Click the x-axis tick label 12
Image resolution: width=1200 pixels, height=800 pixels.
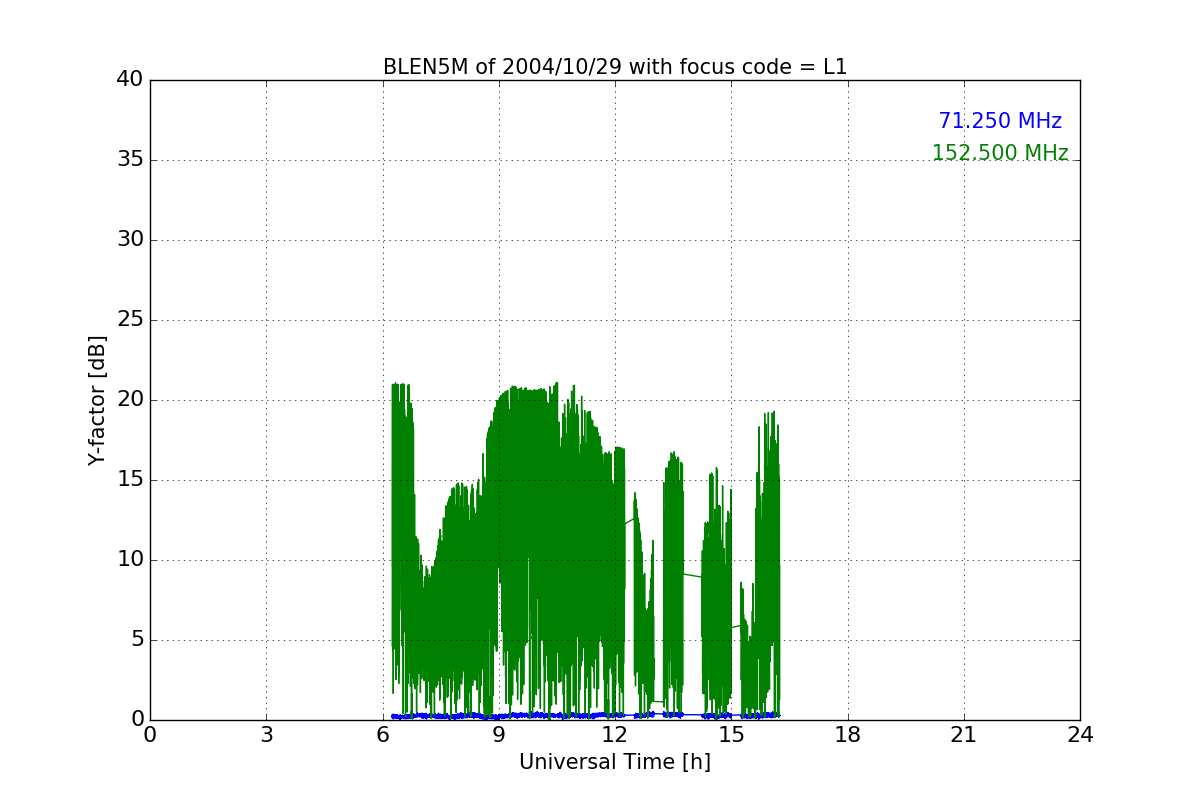tap(615, 735)
